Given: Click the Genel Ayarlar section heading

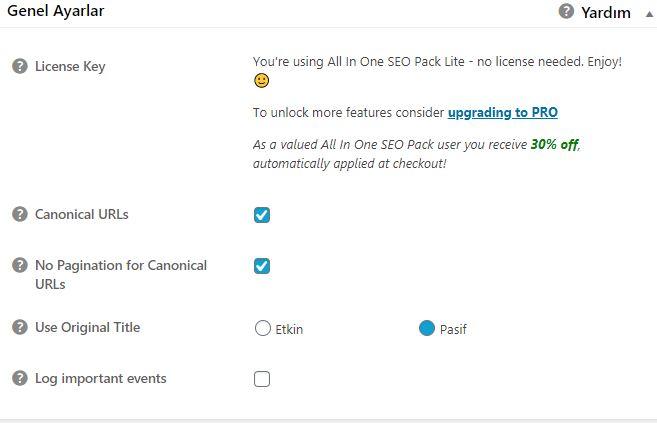Looking at the screenshot, I should point(56,11).
